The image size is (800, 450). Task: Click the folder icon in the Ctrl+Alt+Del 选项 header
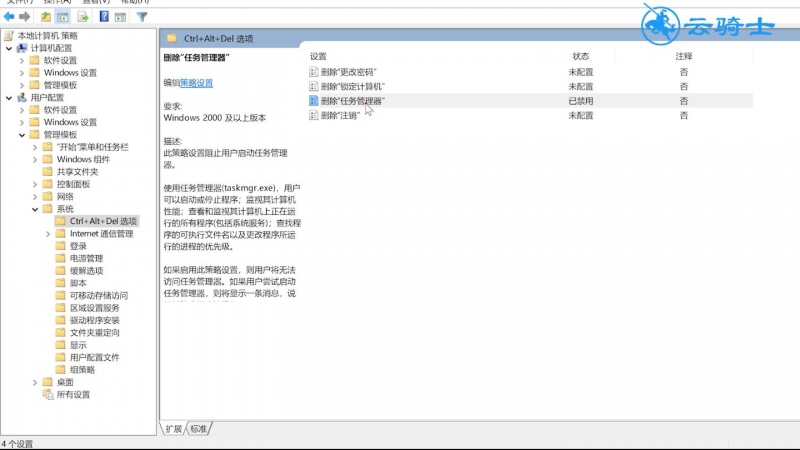click(172, 38)
